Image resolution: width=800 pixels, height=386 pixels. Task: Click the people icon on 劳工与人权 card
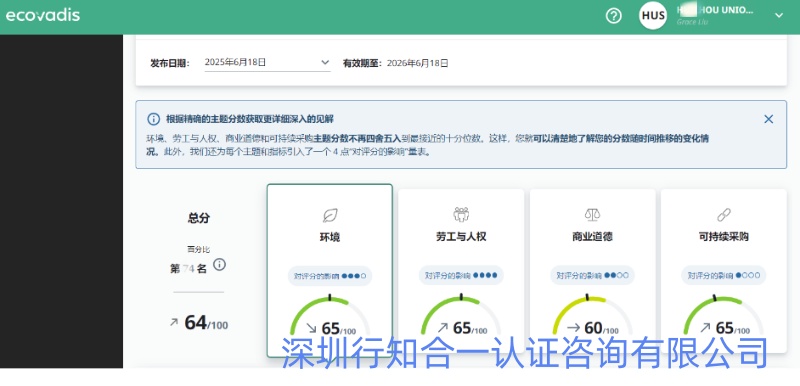click(461, 214)
